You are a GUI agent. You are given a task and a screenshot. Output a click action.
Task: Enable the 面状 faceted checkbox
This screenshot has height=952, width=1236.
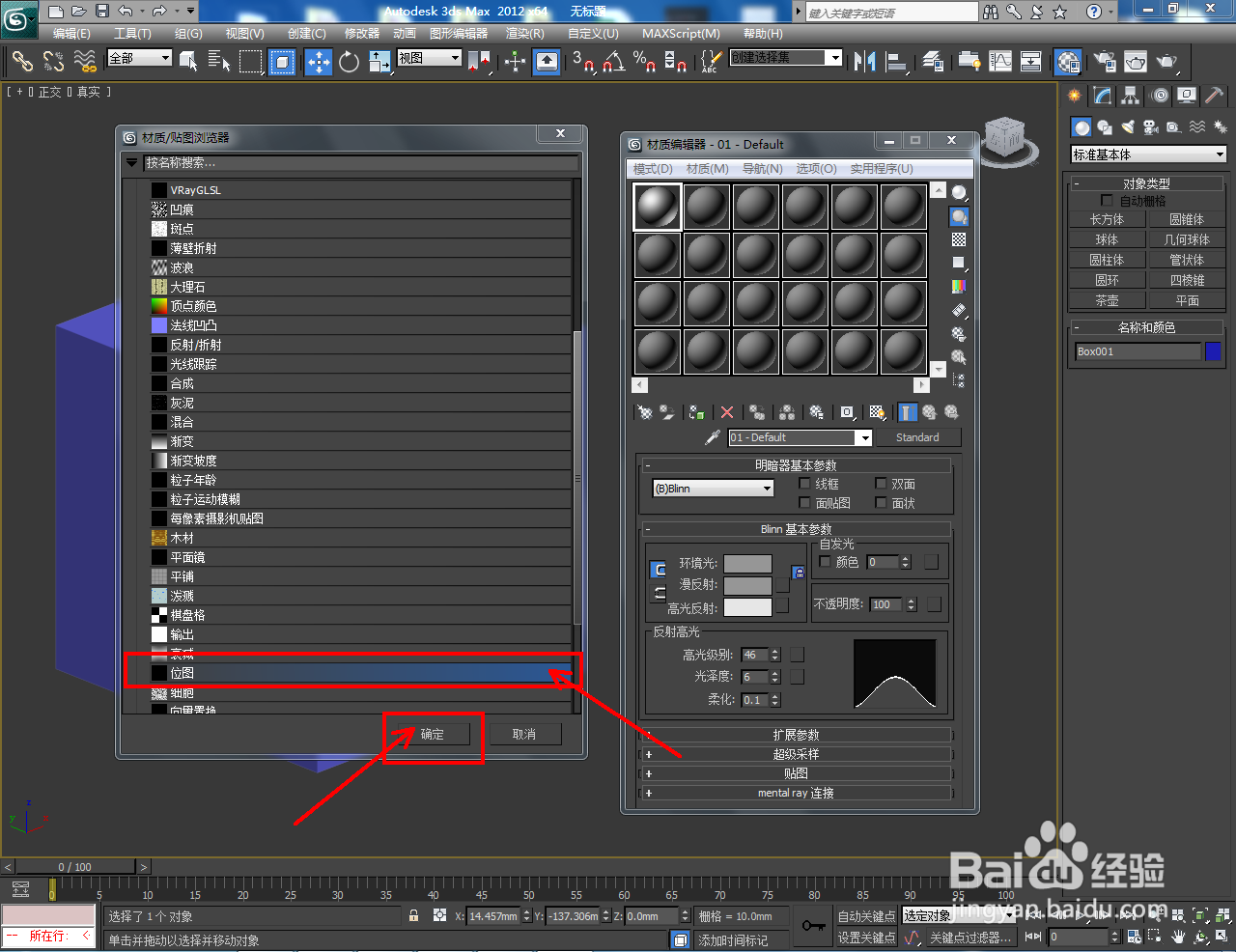pyautogui.click(x=881, y=503)
